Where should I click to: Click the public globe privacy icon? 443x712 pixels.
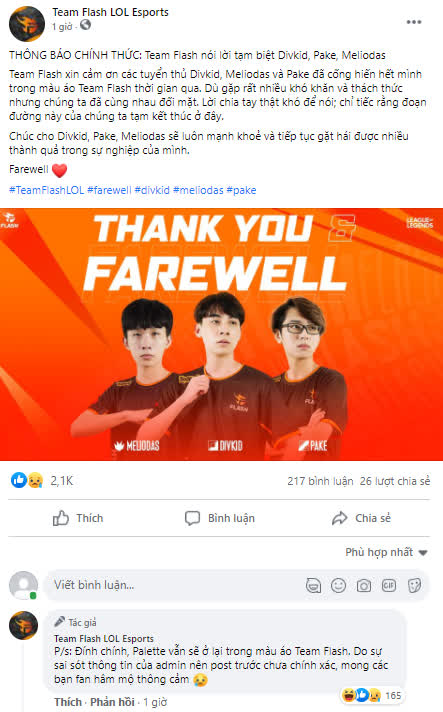pyautogui.click(x=85, y=25)
